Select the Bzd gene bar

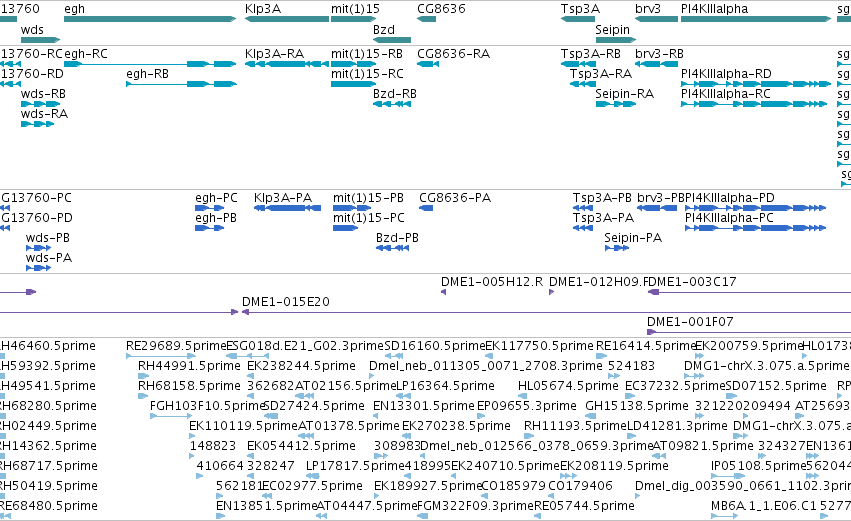(392, 40)
